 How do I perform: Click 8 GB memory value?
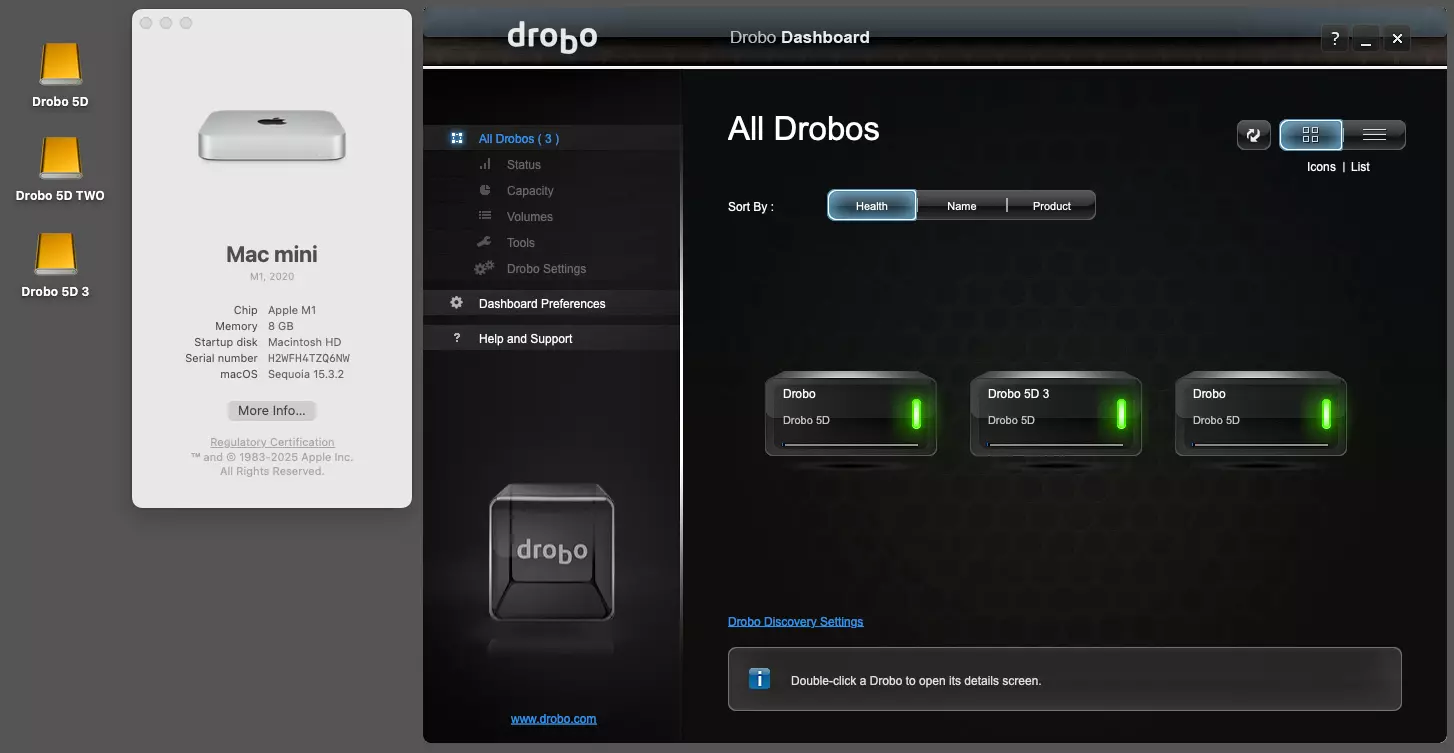click(x=281, y=326)
